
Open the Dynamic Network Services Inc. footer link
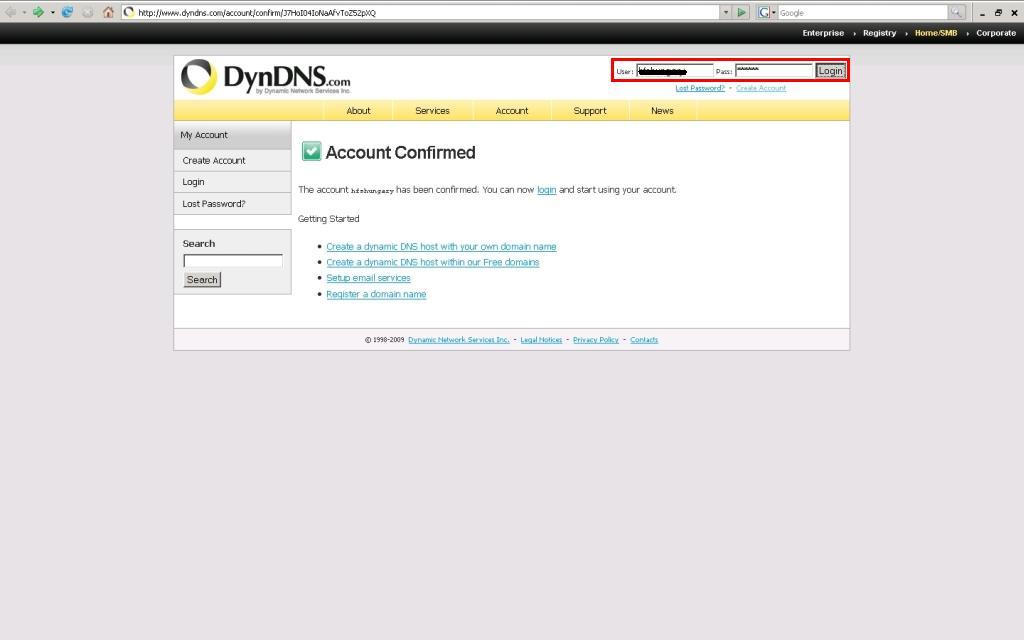point(458,340)
